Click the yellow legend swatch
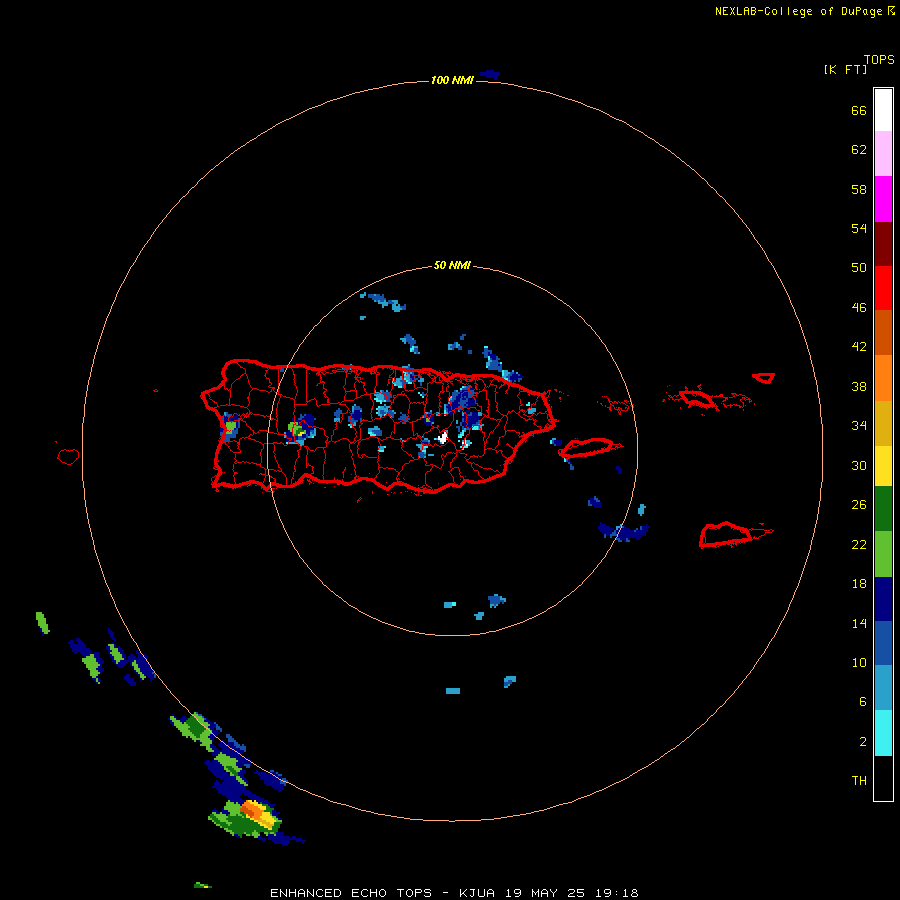900x900 pixels. pos(883,466)
